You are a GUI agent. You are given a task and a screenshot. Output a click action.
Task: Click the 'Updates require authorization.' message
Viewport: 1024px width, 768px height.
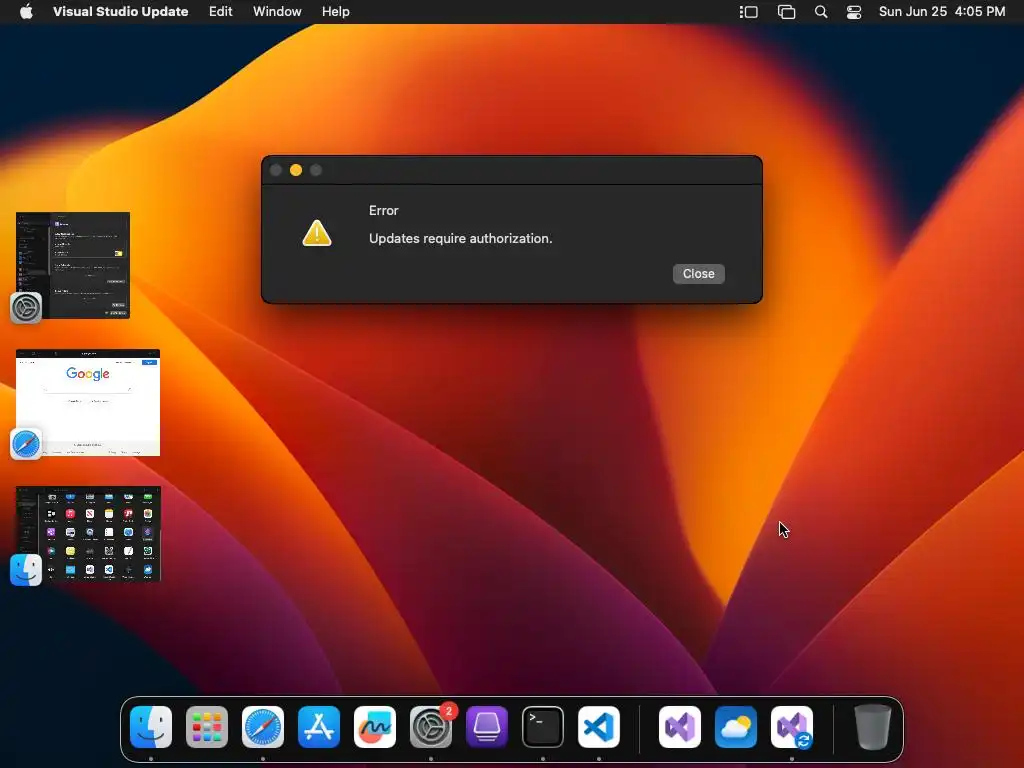coord(460,238)
